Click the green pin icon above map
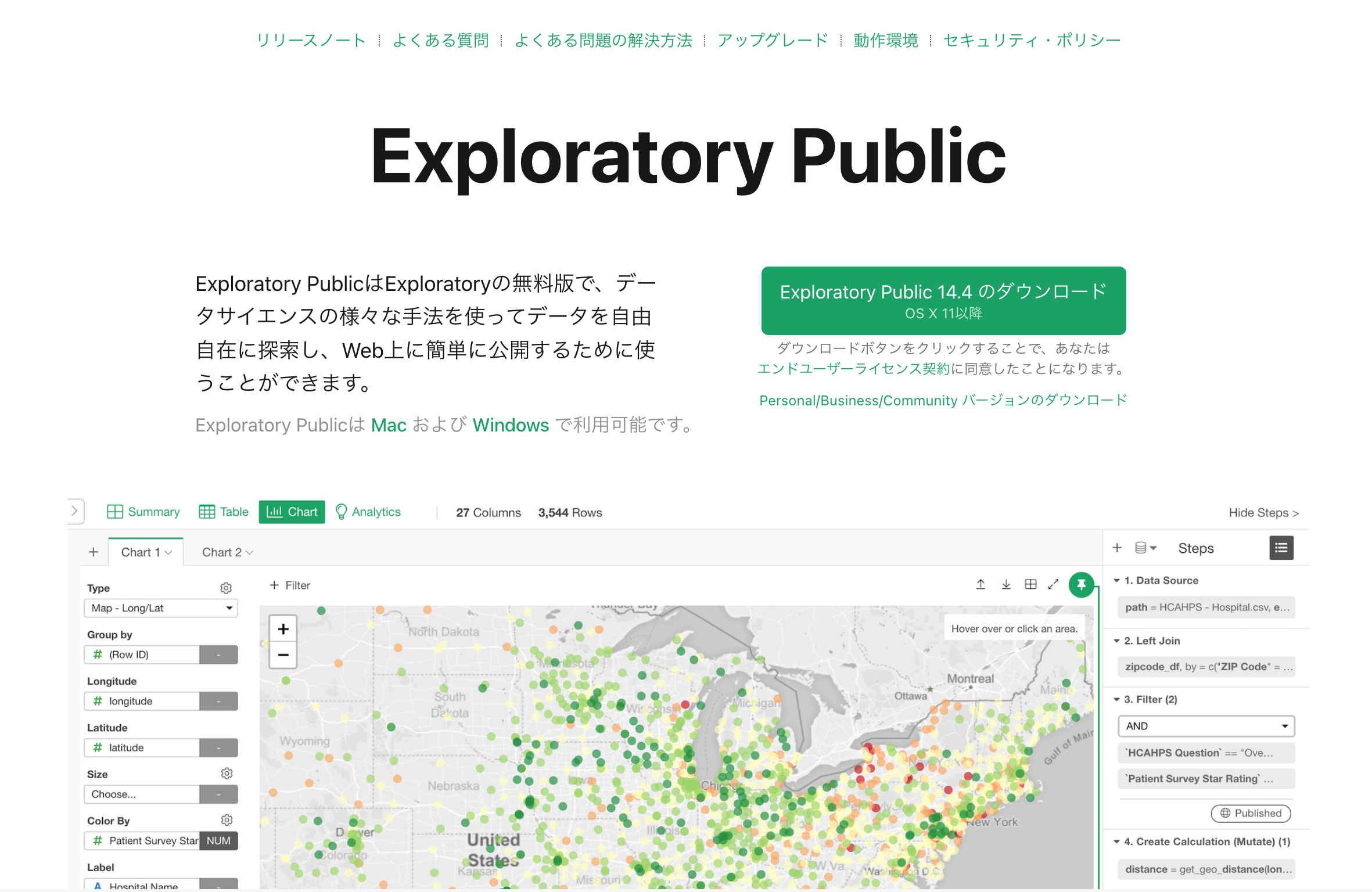The image size is (1372, 892). tap(1081, 584)
